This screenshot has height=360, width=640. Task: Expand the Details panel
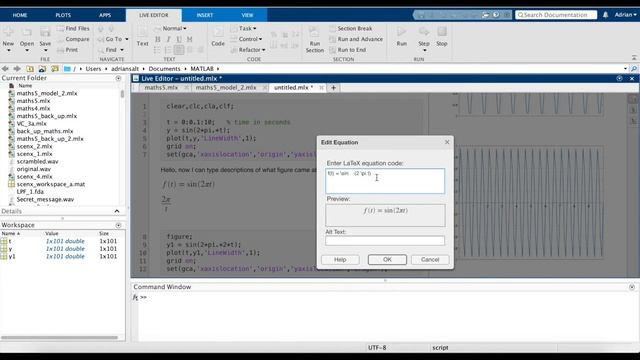[117, 211]
